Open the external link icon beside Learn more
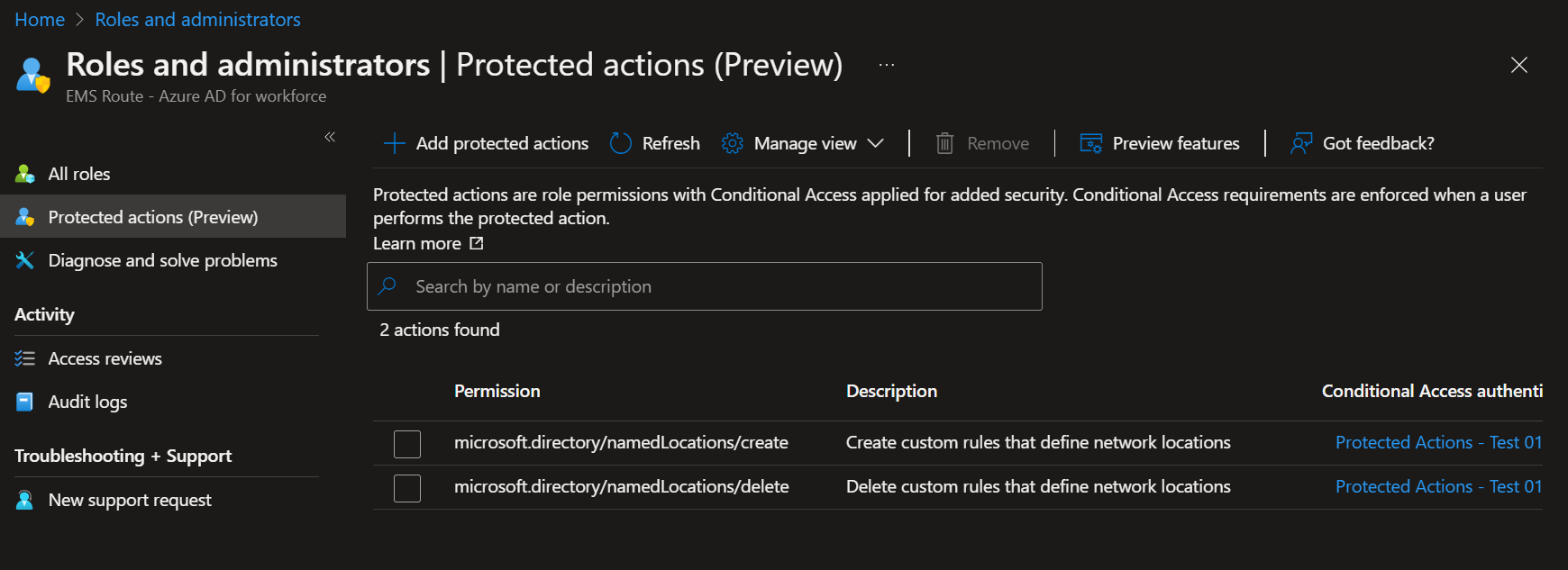Image resolution: width=1568 pixels, height=570 pixels. [477, 243]
